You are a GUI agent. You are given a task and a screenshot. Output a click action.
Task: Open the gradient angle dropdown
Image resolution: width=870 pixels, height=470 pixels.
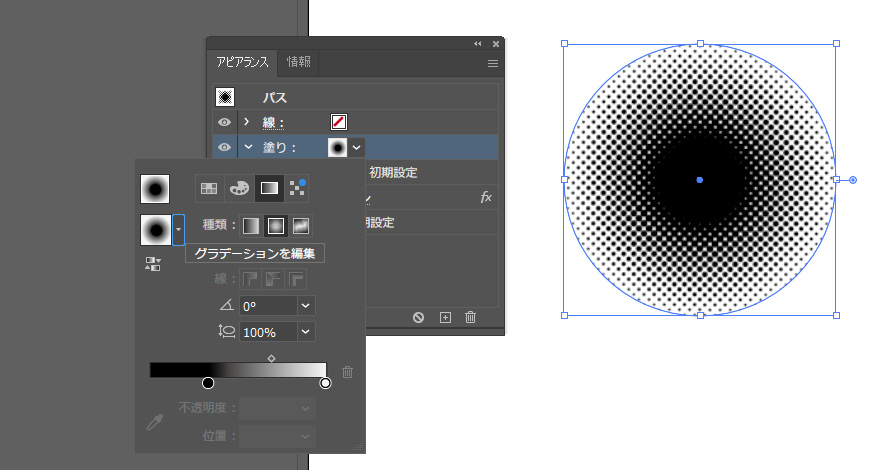[305, 306]
